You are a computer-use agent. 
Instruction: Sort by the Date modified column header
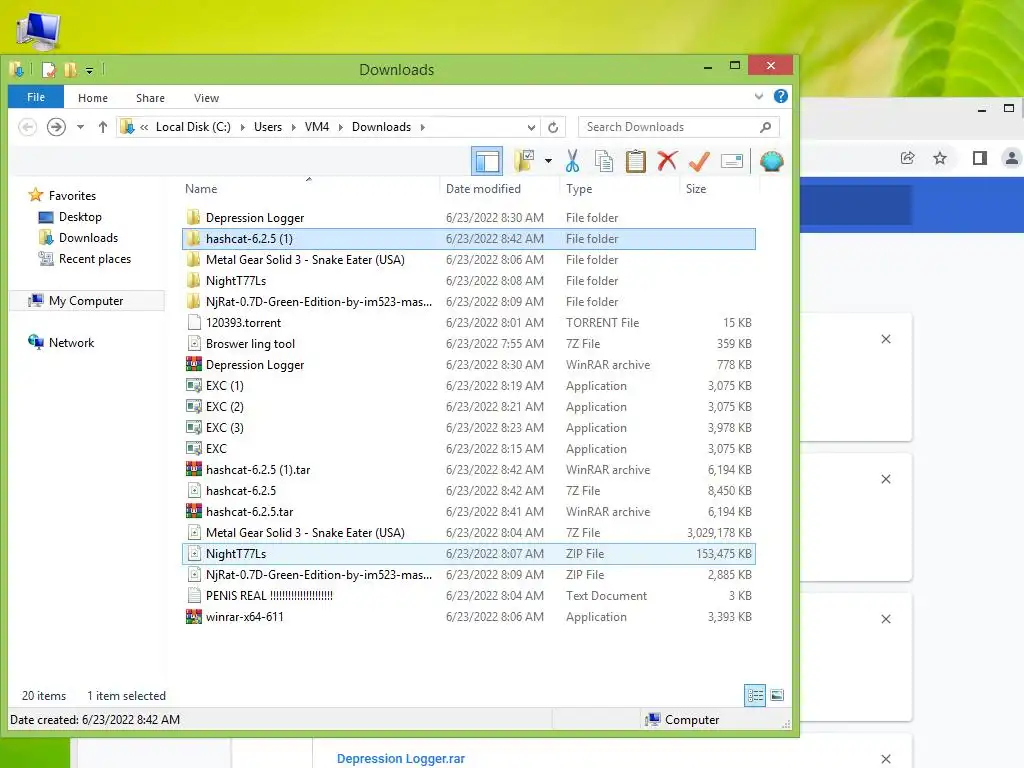click(x=483, y=189)
